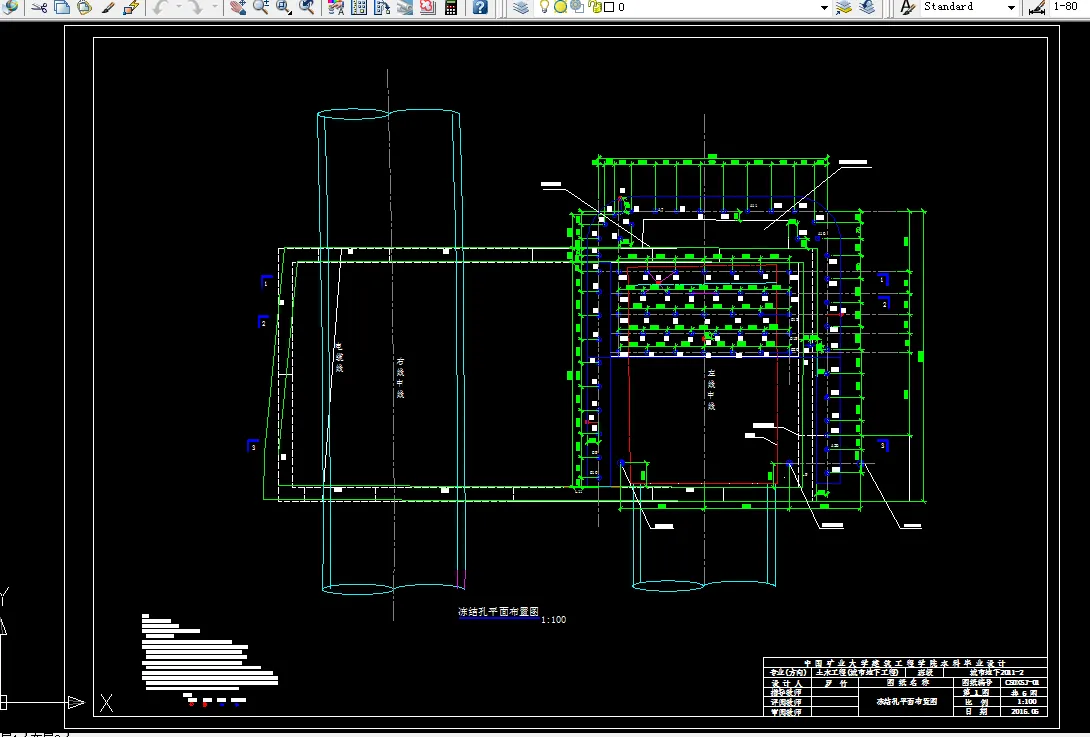Image resolution: width=1090 pixels, height=737 pixels.
Task: Activate the Pan hand tool
Action: pos(238,7)
